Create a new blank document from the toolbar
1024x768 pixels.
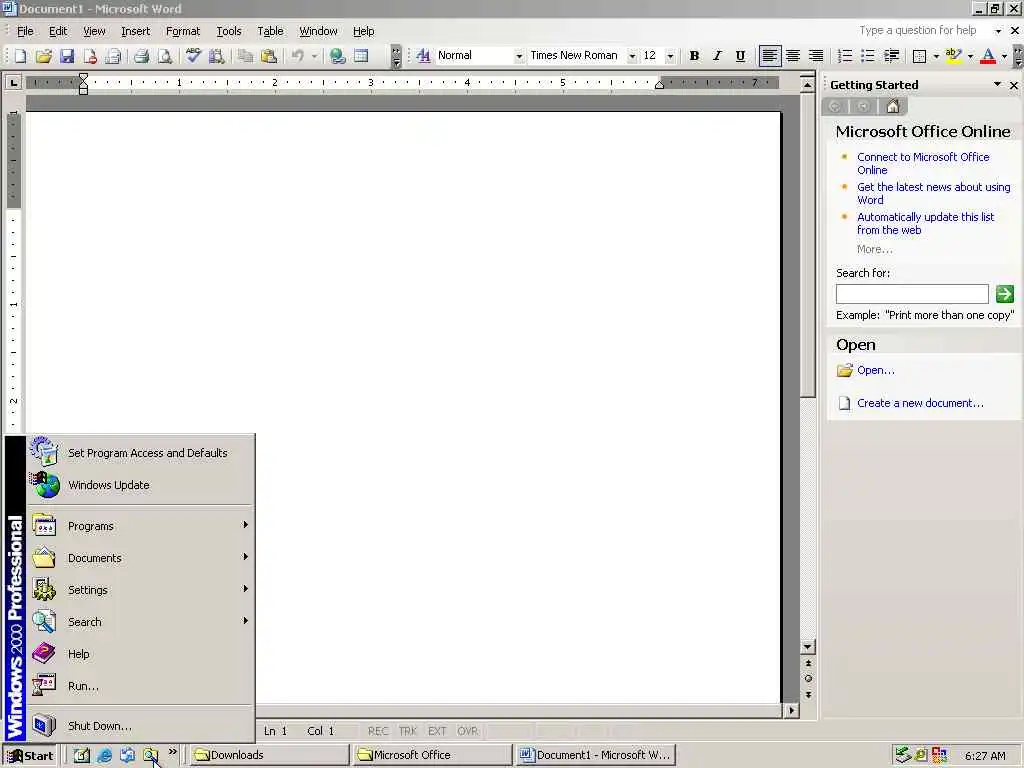point(20,56)
